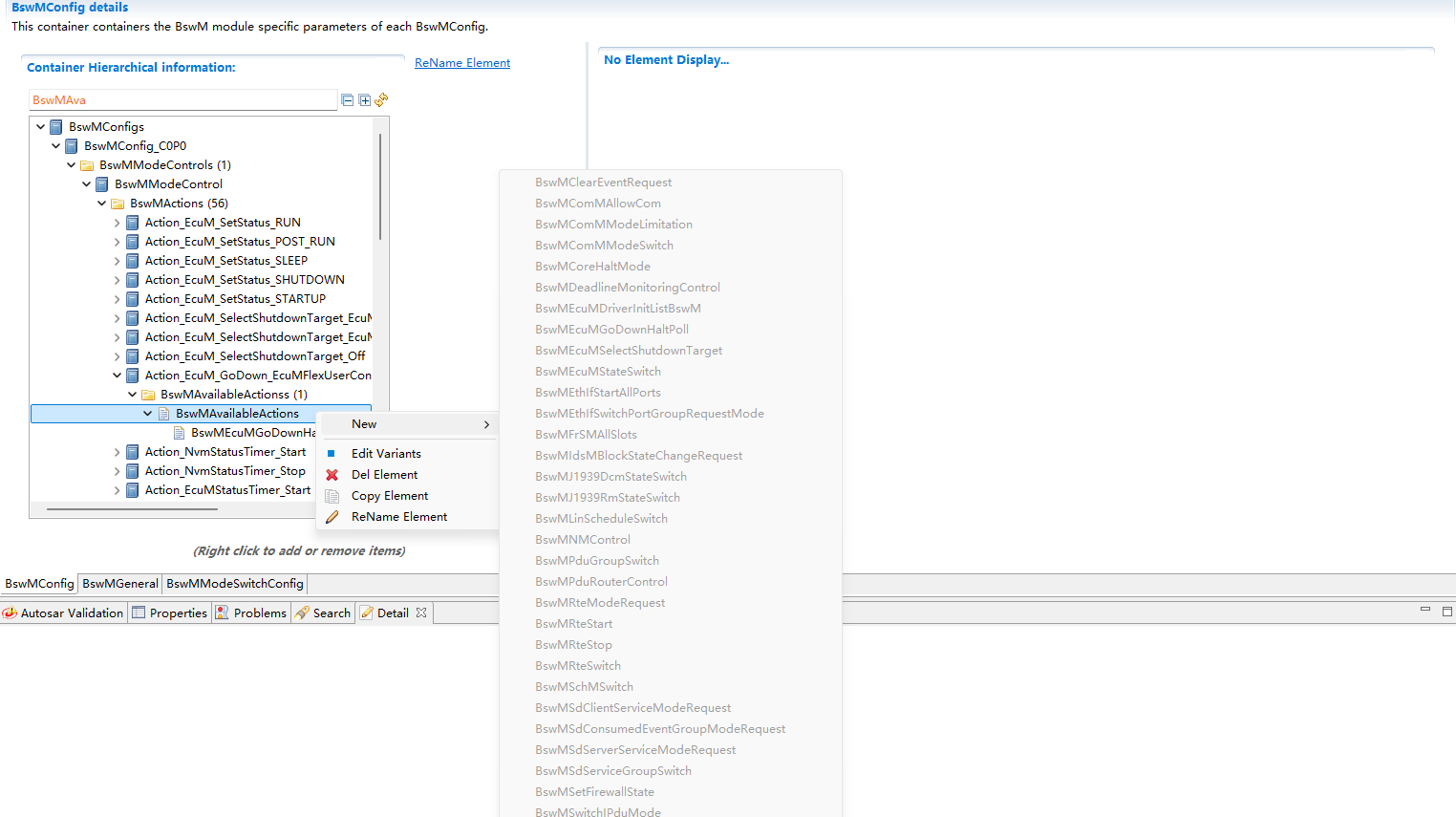Click the Copy Element document icon

[332, 496]
